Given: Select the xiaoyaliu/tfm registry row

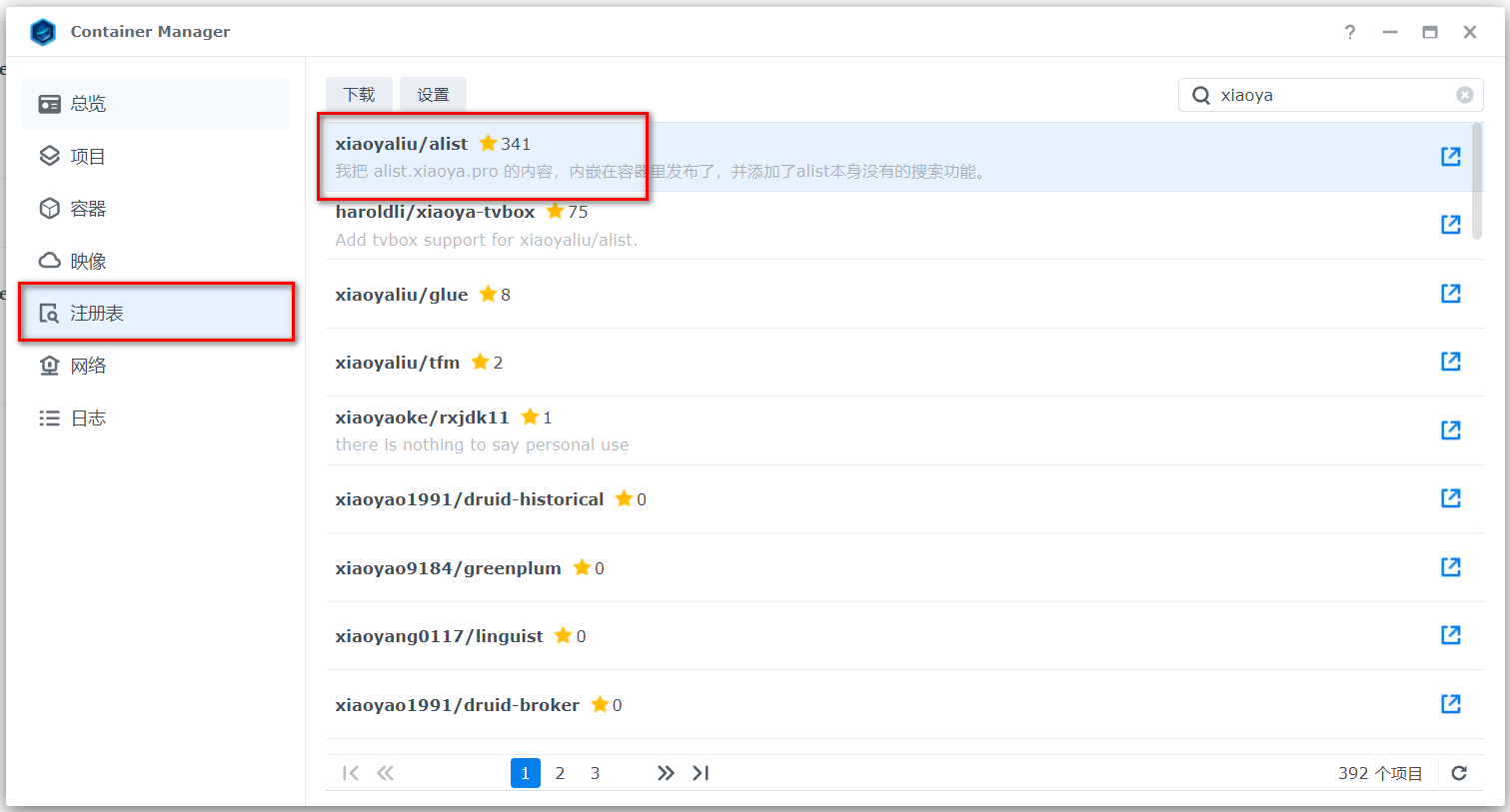Looking at the screenshot, I should tap(799, 363).
